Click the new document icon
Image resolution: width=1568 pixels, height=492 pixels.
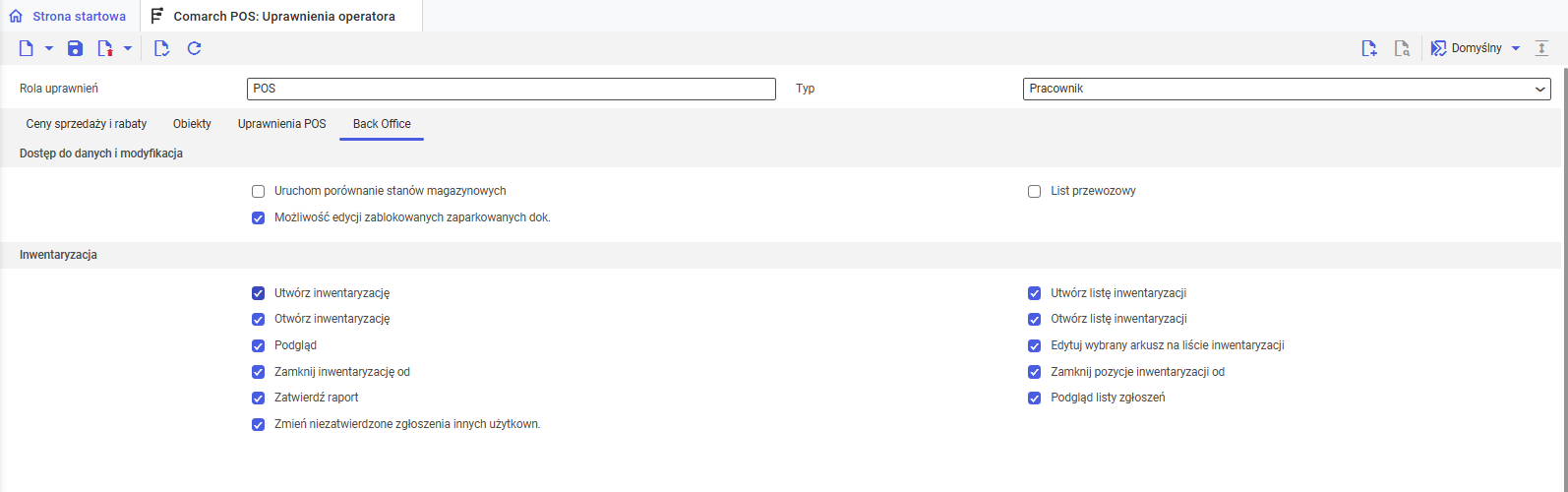27,48
